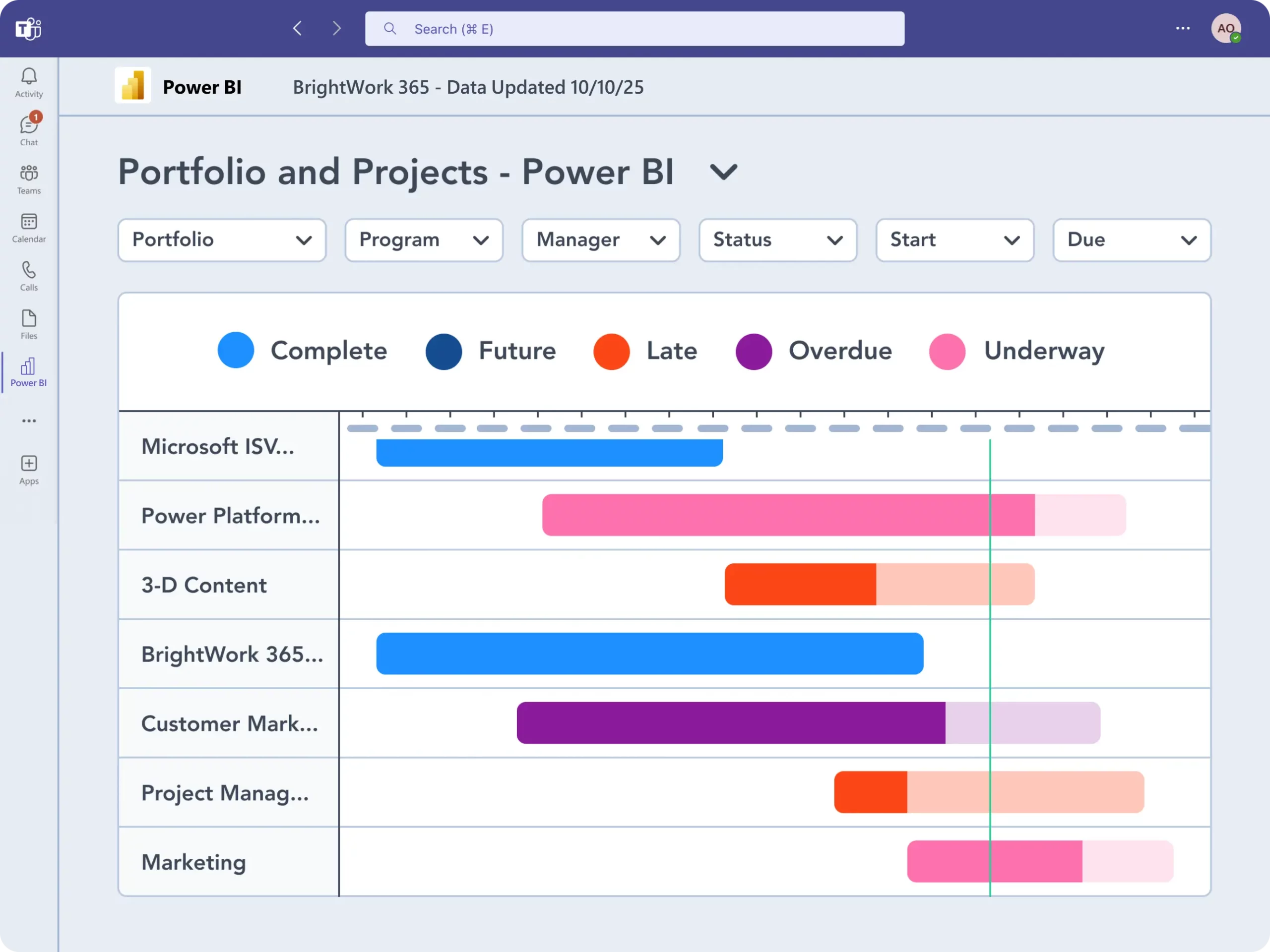The image size is (1270, 952).
Task: Click forward navigation arrow
Action: [337, 29]
